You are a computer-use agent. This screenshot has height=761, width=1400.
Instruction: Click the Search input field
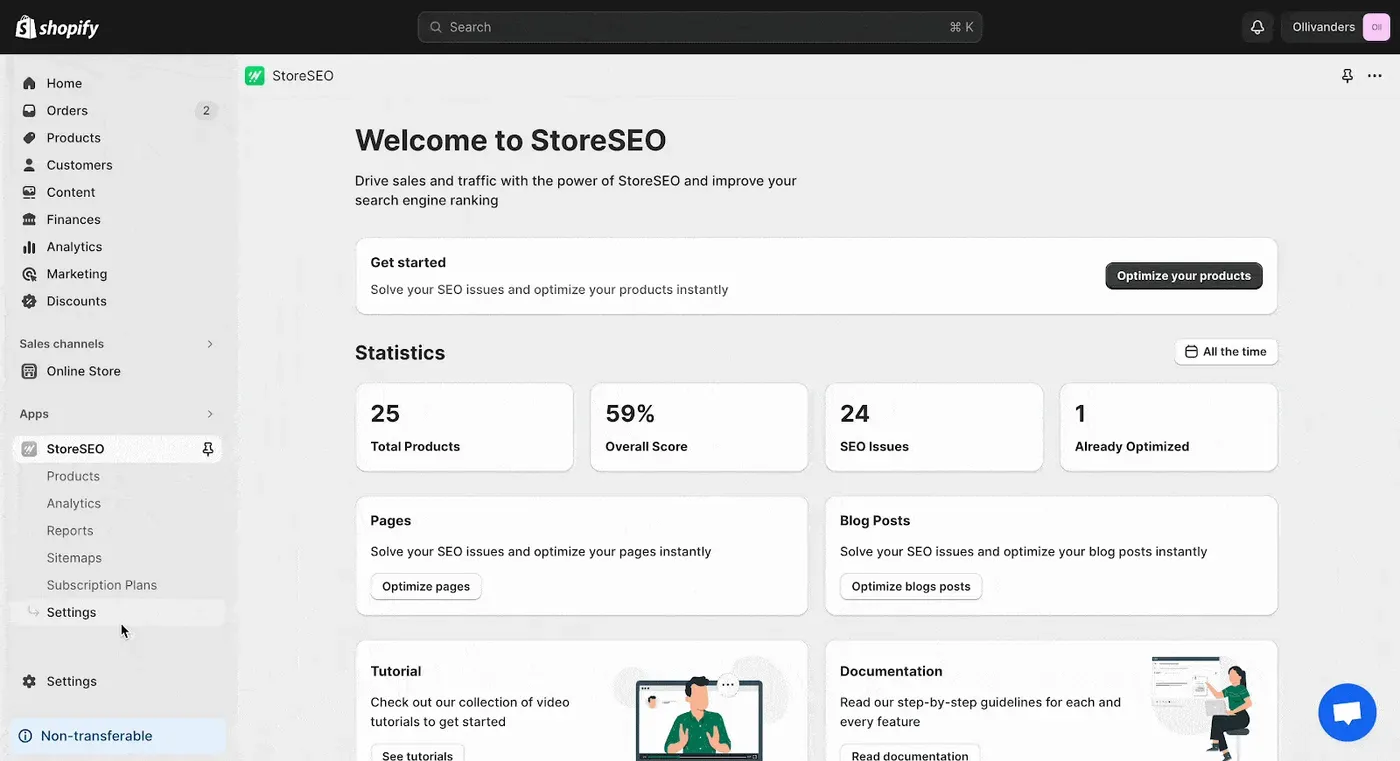click(700, 27)
